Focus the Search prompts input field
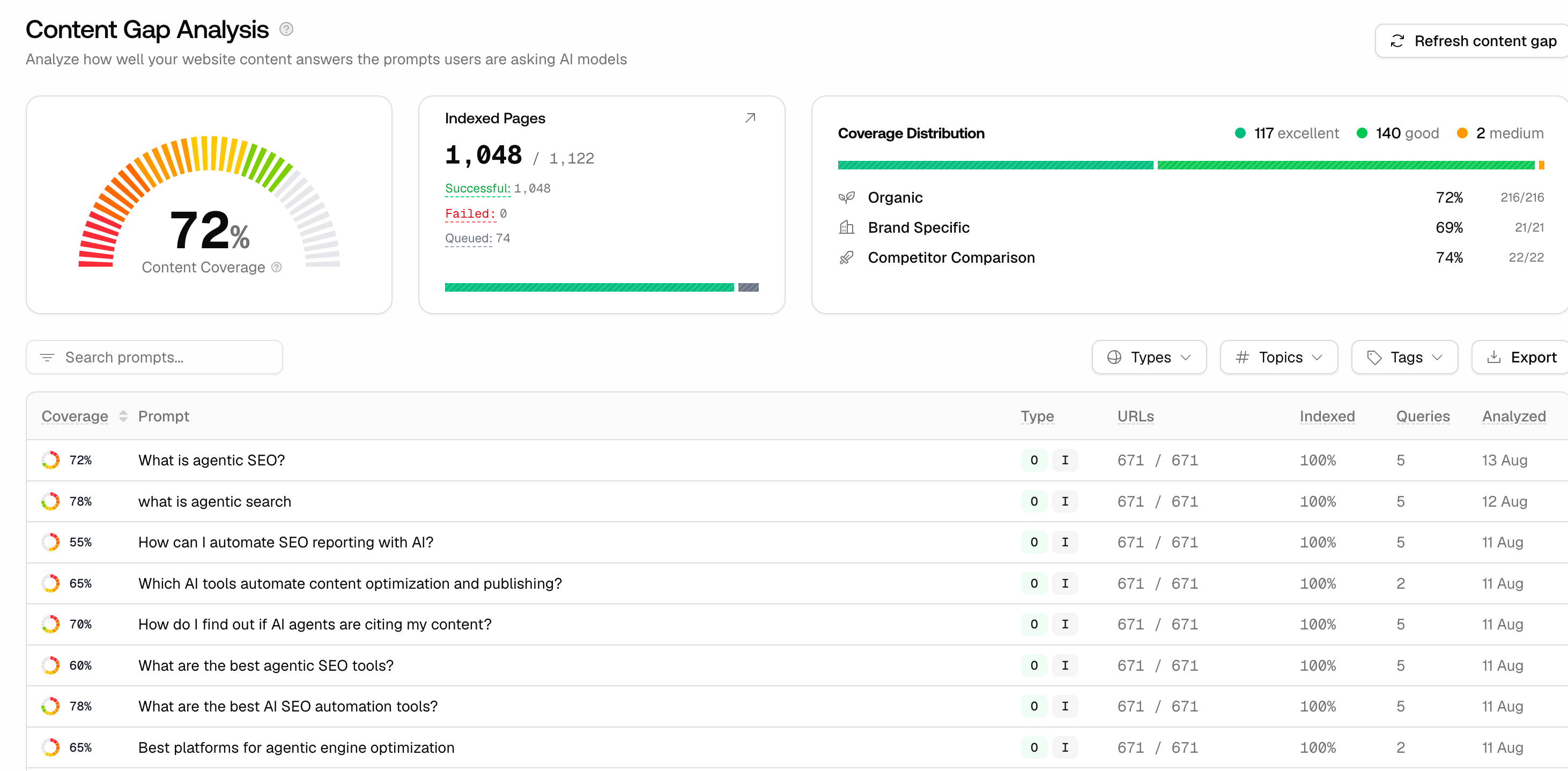Screen dimensions: 1568x771 tap(154, 357)
